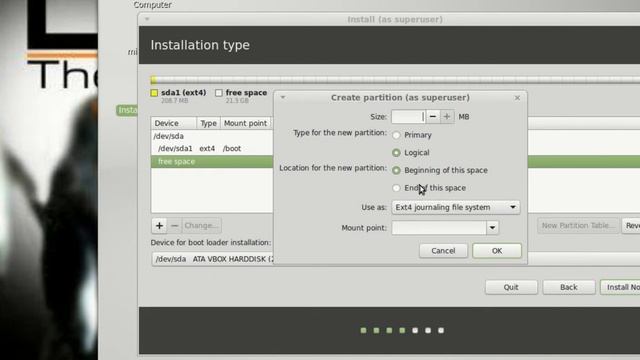
Task: Choose Beginning of this space location
Action: pyautogui.click(x=396, y=170)
